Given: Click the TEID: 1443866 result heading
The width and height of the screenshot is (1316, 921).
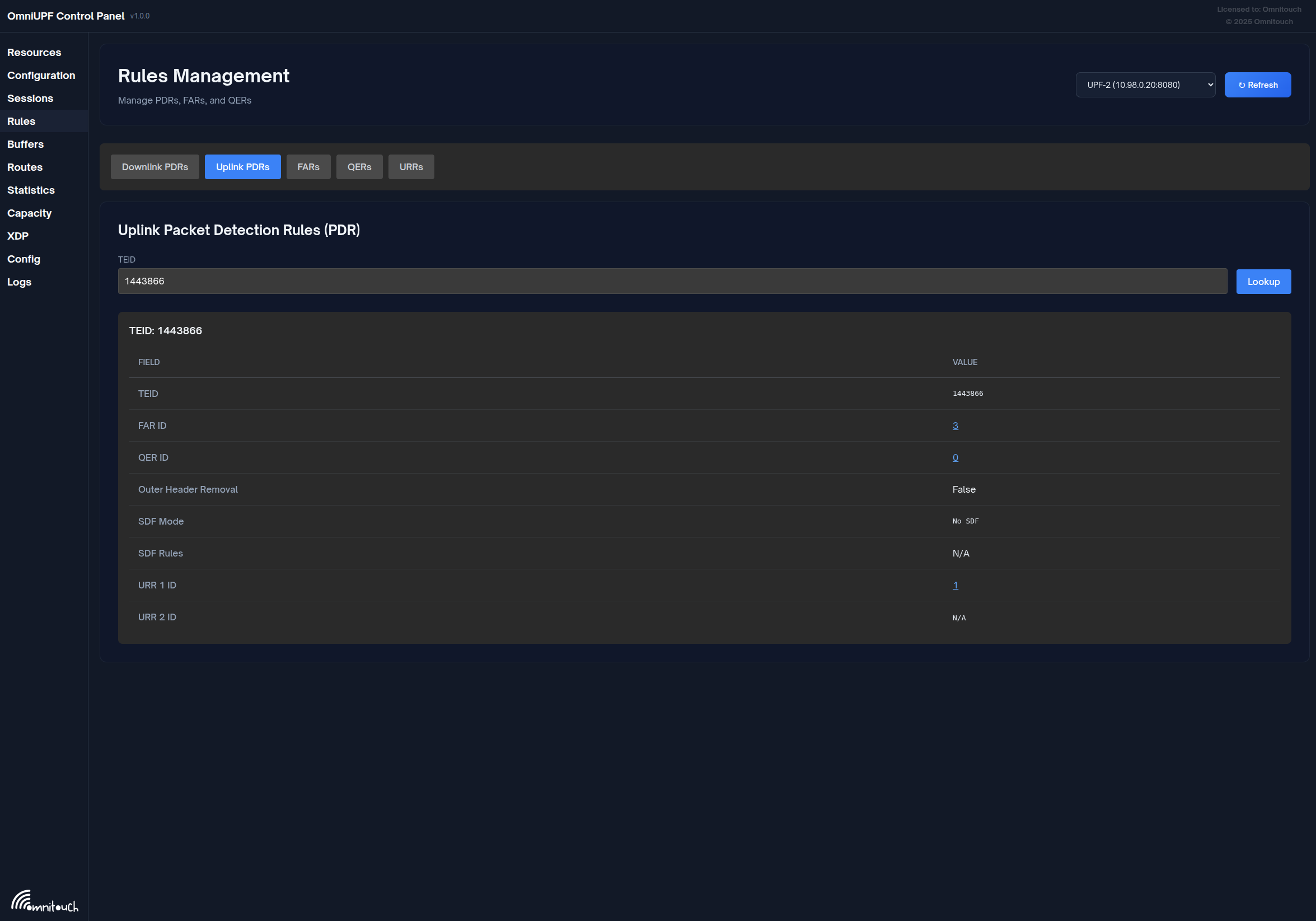Looking at the screenshot, I should pyautogui.click(x=166, y=331).
